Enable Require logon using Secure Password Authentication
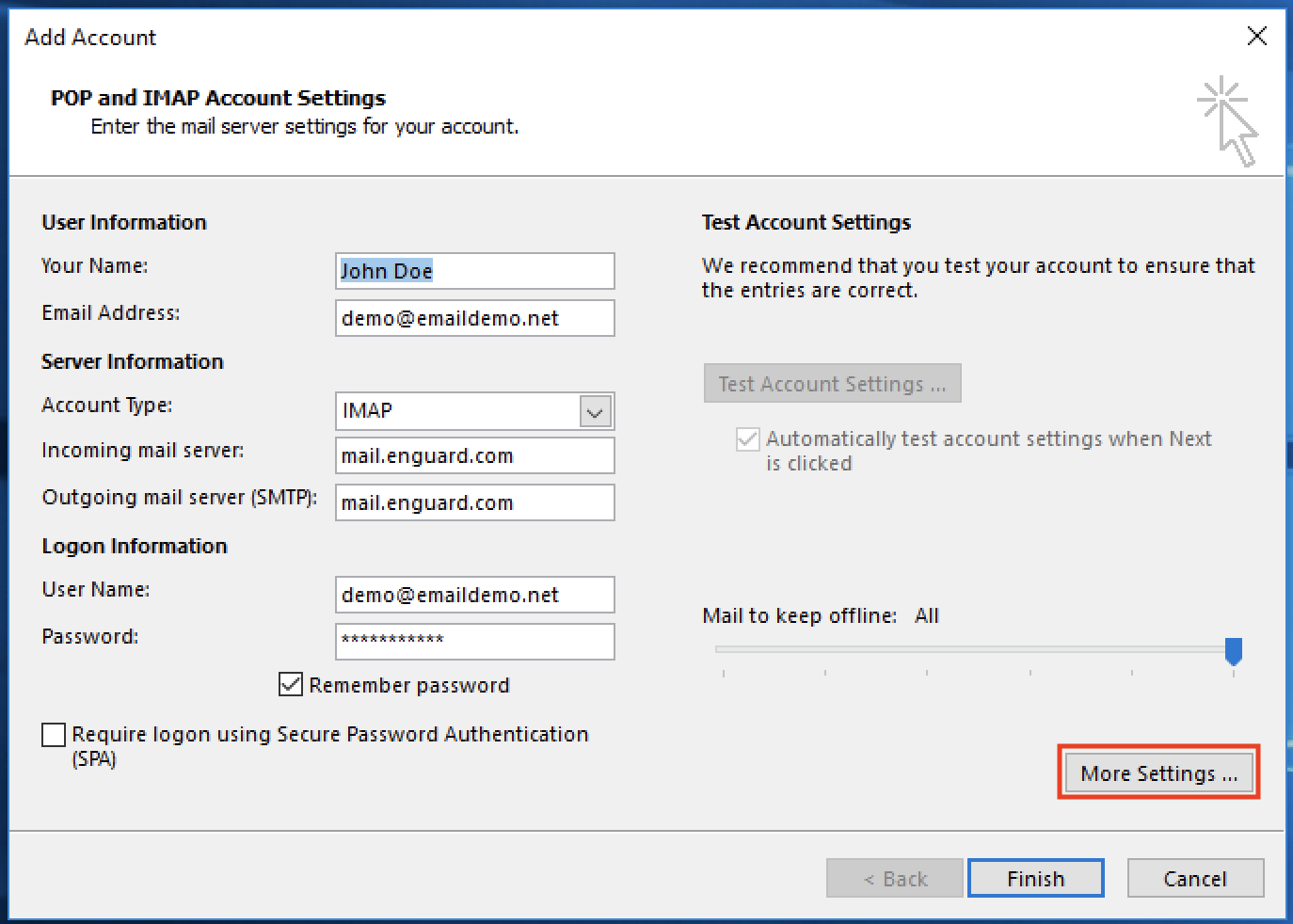Image resolution: width=1293 pixels, height=924 pixels. tap(54, 735)
